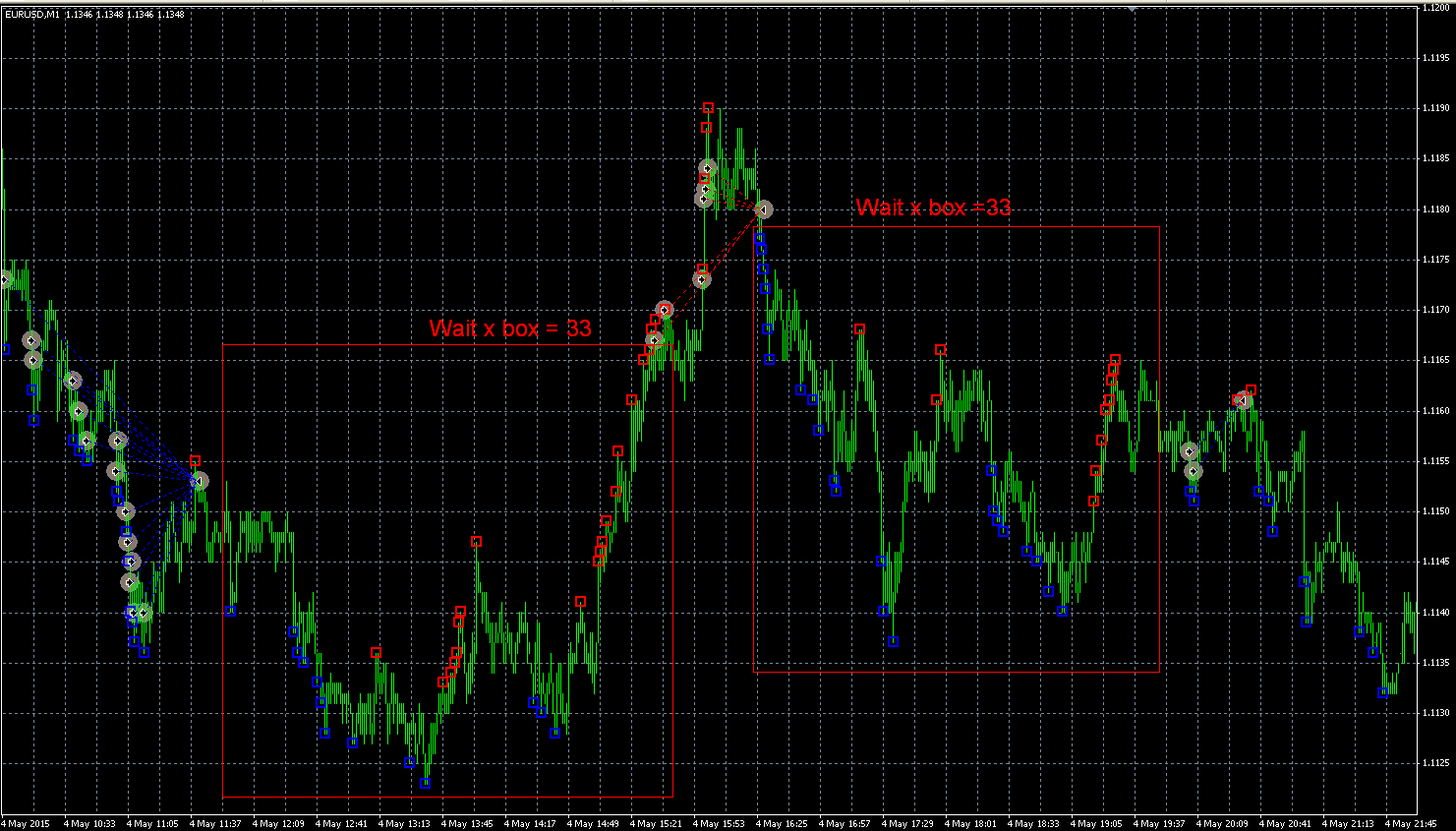1456x831 pixels.
Task: Click the '4 May 10:33' time label
Action: coord(89,824)
